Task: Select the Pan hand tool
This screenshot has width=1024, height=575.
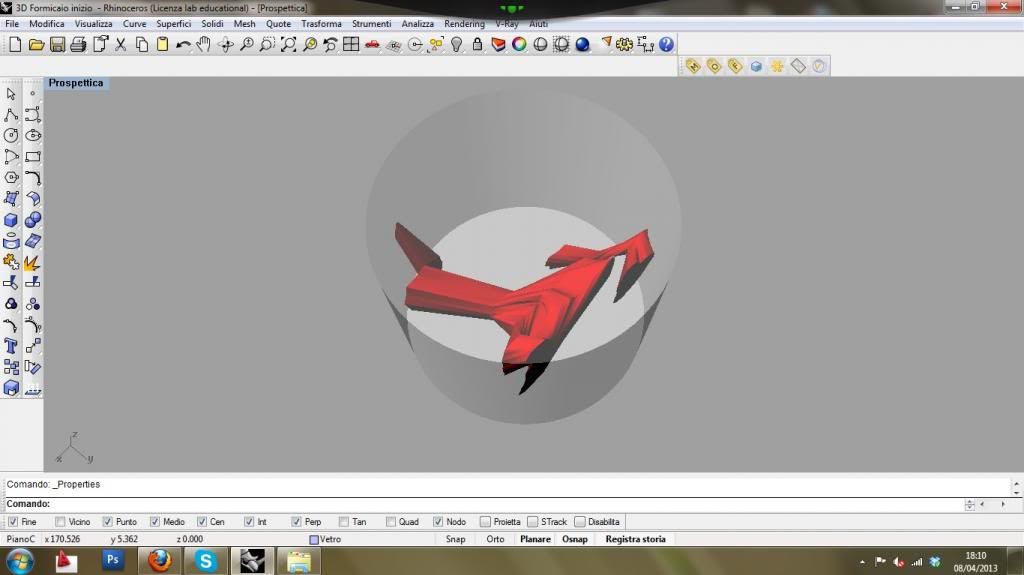Action: coord(204,44)
